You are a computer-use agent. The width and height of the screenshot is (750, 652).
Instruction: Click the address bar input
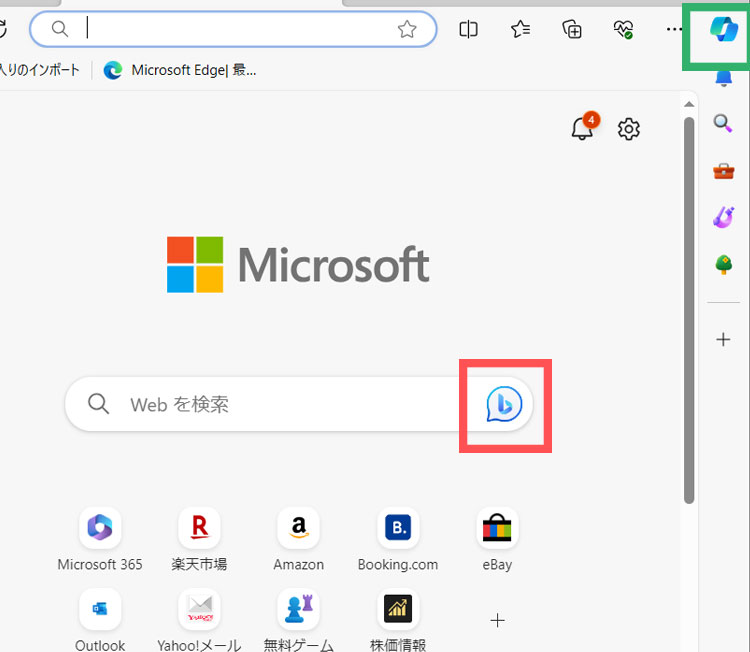coord(233,29)
